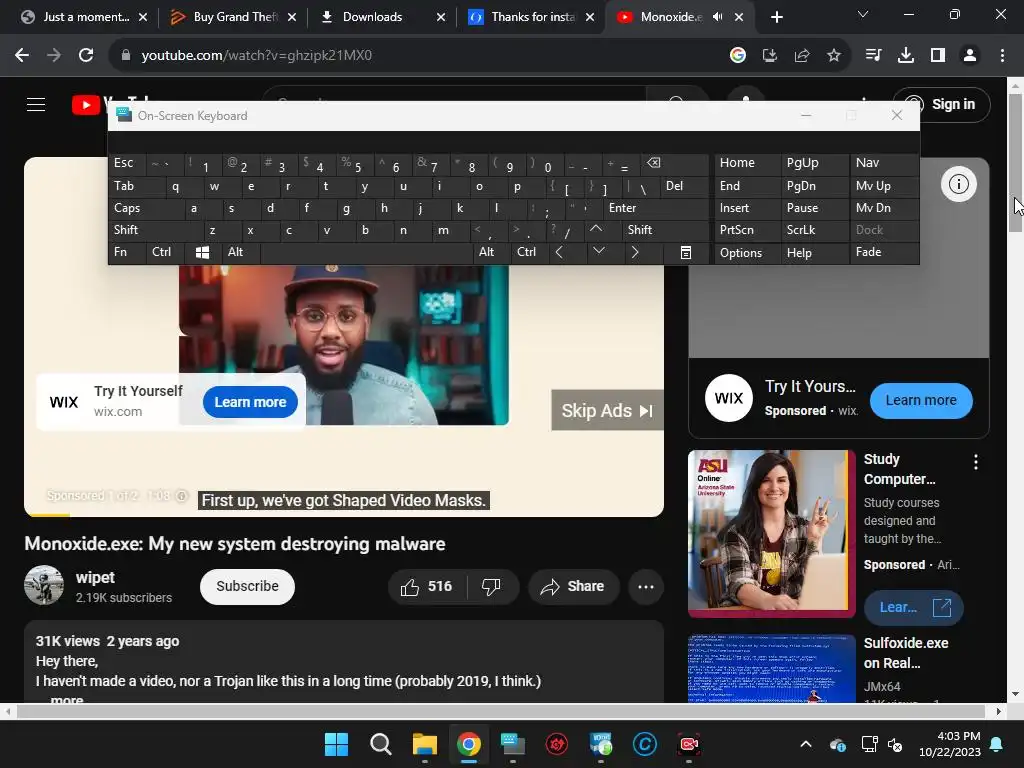The width and height of the screenshot is (1024, 768).
Task: Click Learn more on the Wix video overlay
Action: point(250,402)
